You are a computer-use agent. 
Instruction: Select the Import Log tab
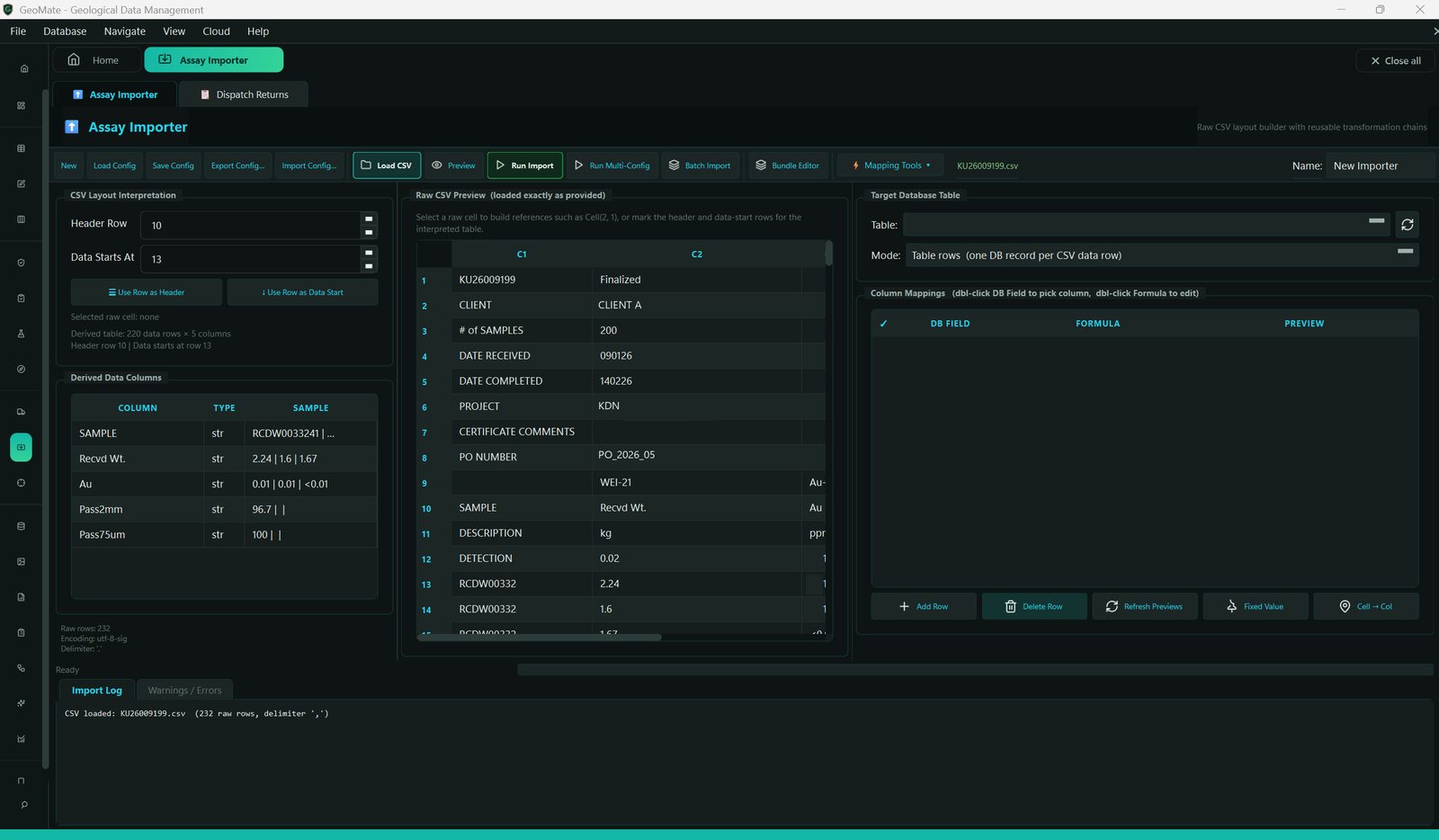click(96, 691)
